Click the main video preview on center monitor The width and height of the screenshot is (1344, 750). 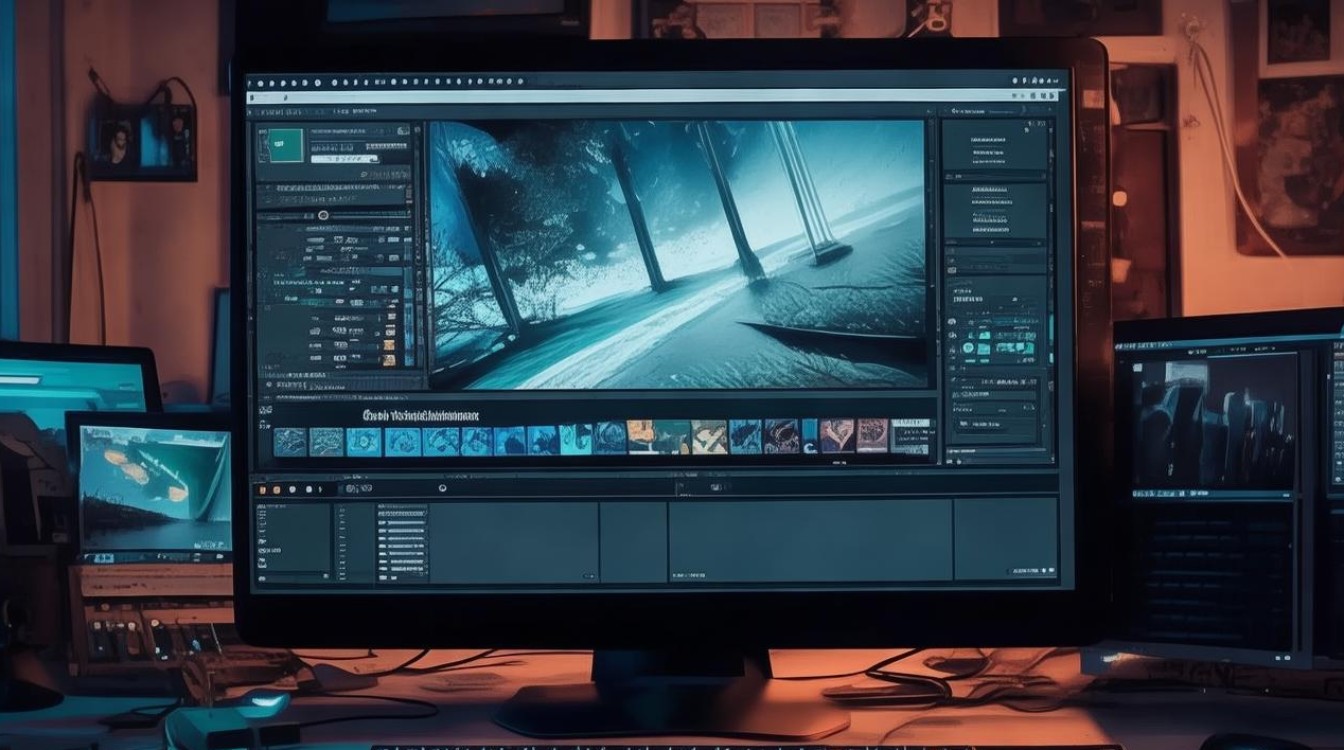point(678,254)
